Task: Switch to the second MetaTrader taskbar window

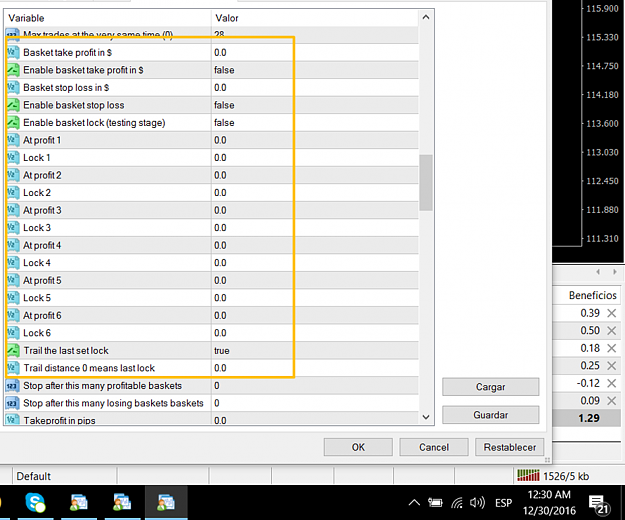Action: pos(122,502)
